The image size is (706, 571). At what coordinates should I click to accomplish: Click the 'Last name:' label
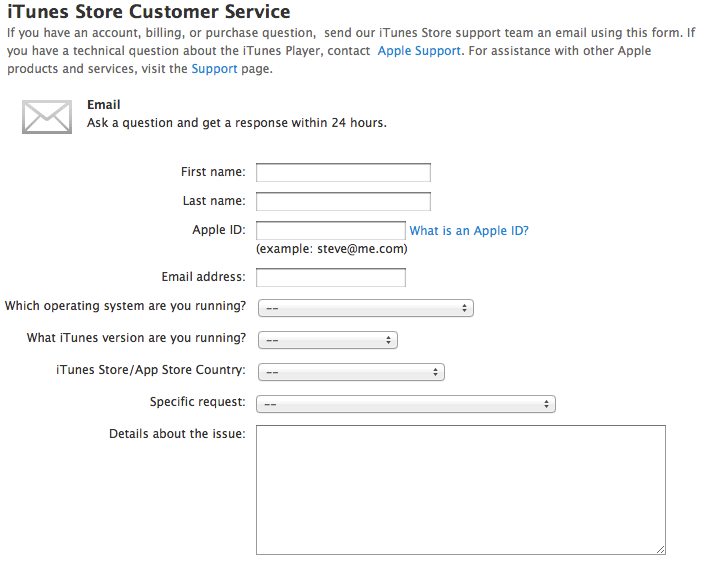point(214,200)
